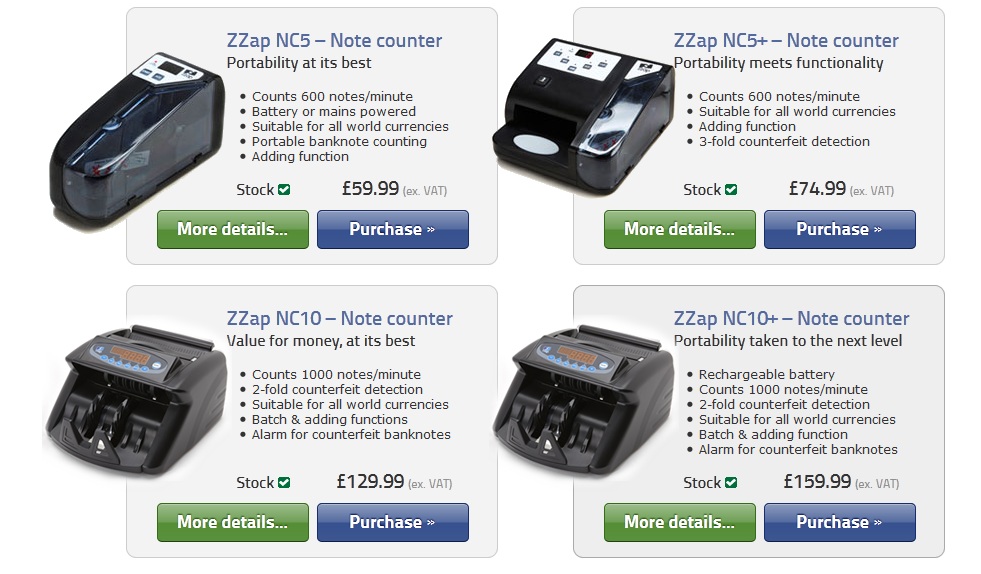Viewport: 981px width, 574px height.
Task: Click the ZZap NC10+ product image
Action: tap(583, 399)
